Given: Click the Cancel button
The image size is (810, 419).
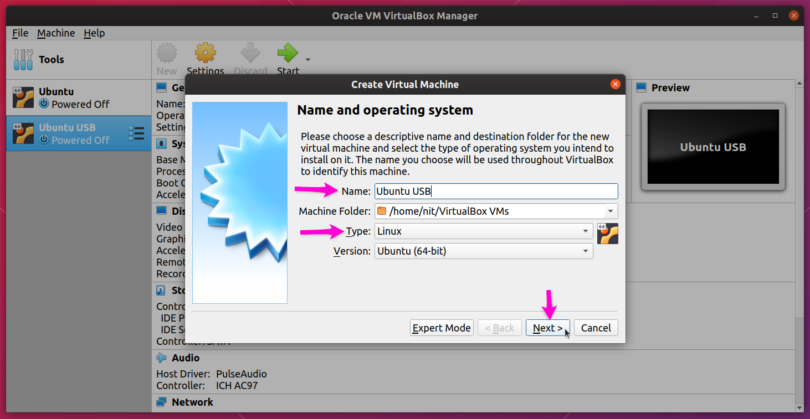Looking at the screenshot, I should [x=596, y=328].
